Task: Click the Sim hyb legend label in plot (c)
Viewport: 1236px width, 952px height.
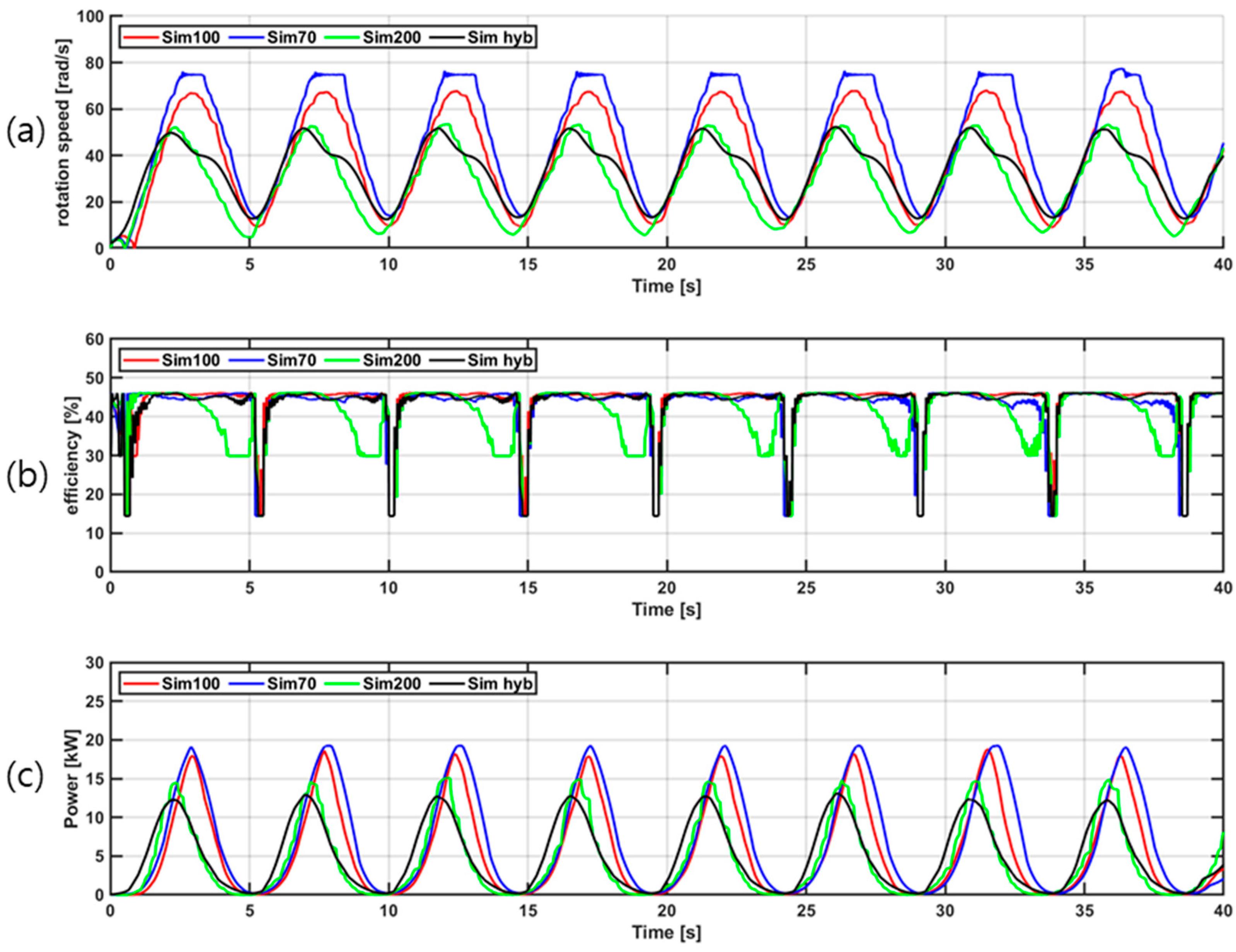Action: point(500,684)
